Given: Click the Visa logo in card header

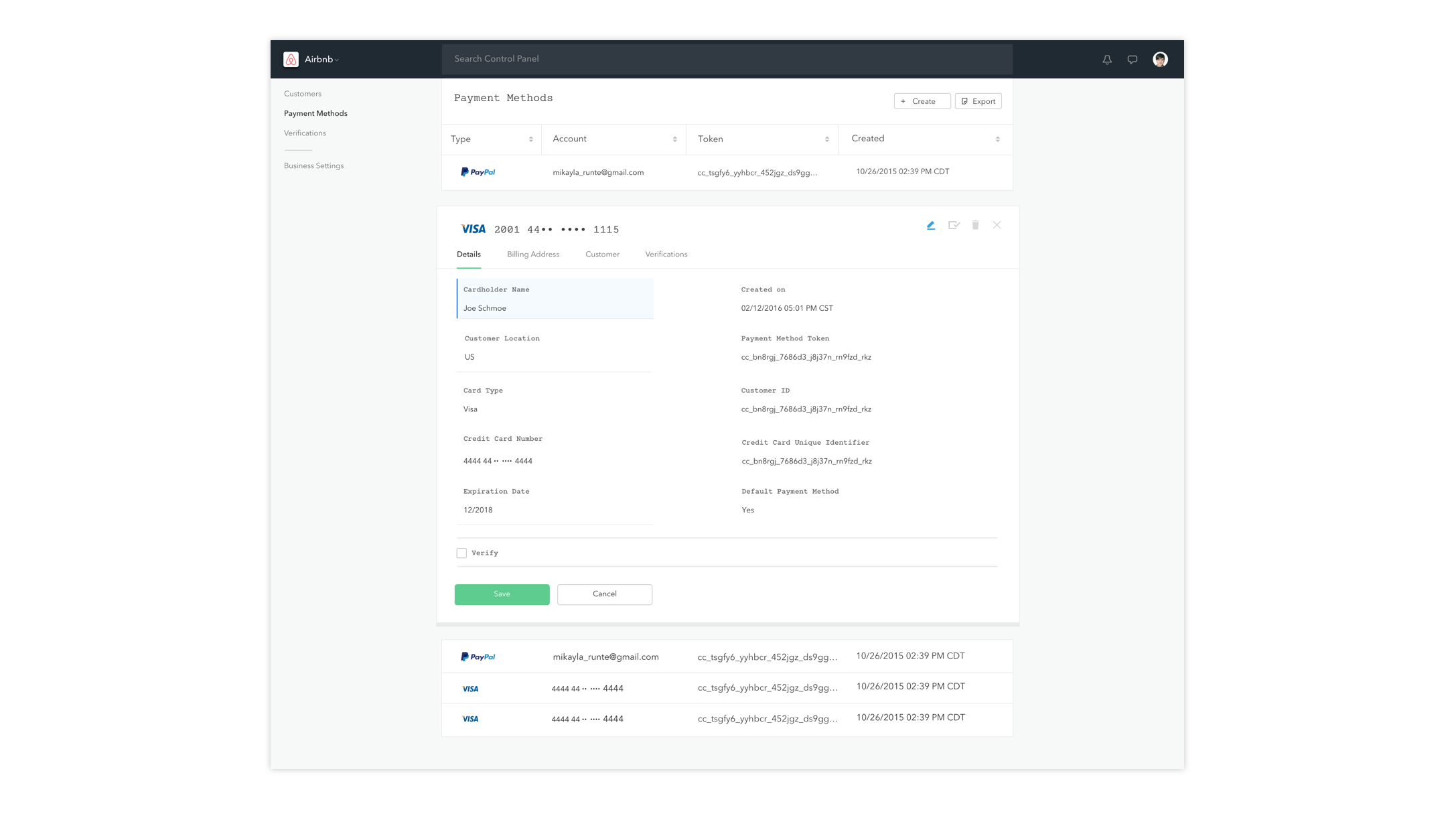Looking at the screenshot, I should [474, 229].
